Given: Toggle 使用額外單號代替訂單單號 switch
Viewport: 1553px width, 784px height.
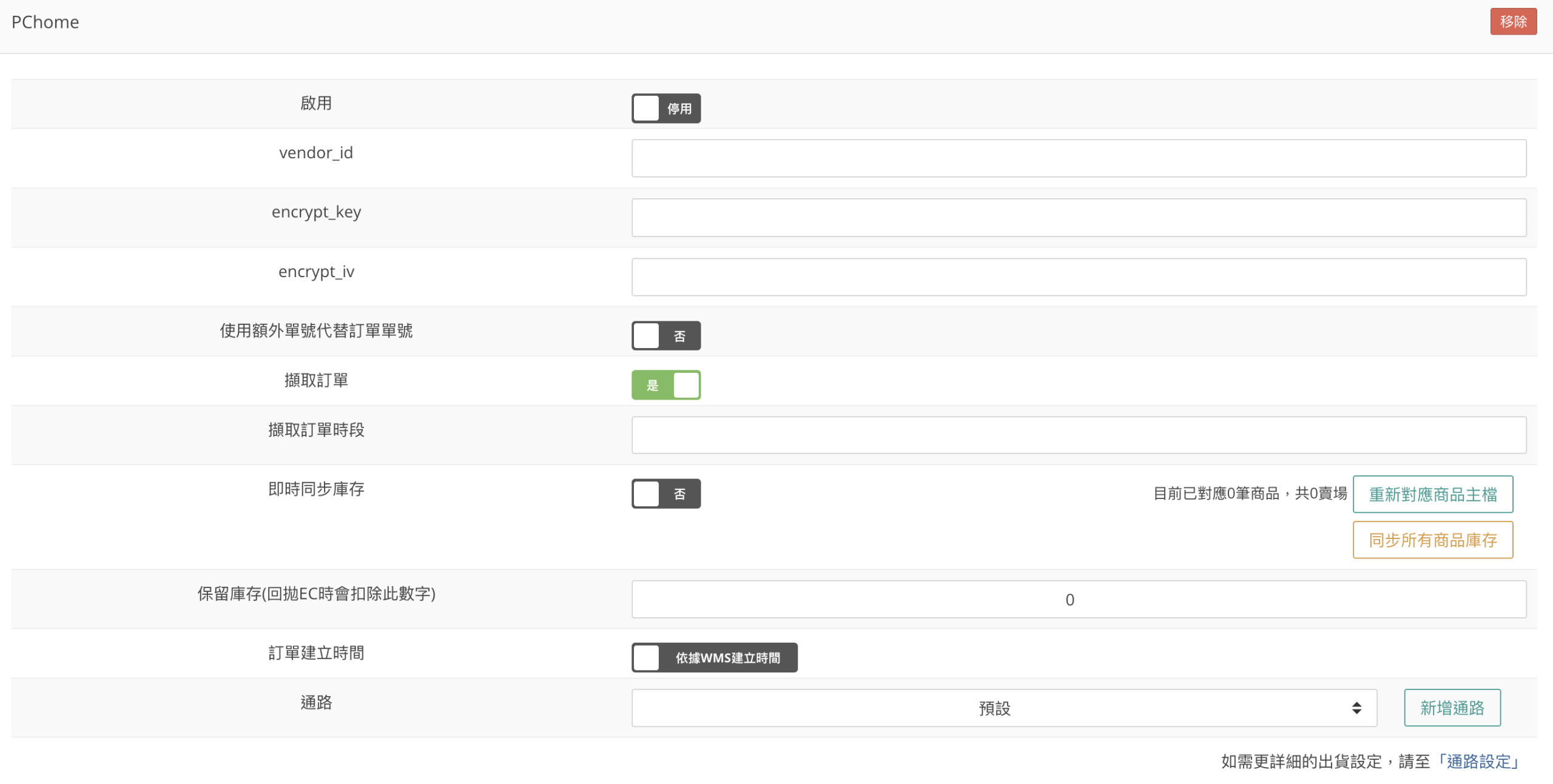Looking at the screenshot, I should pyautogui.click(x=665, y=336).
